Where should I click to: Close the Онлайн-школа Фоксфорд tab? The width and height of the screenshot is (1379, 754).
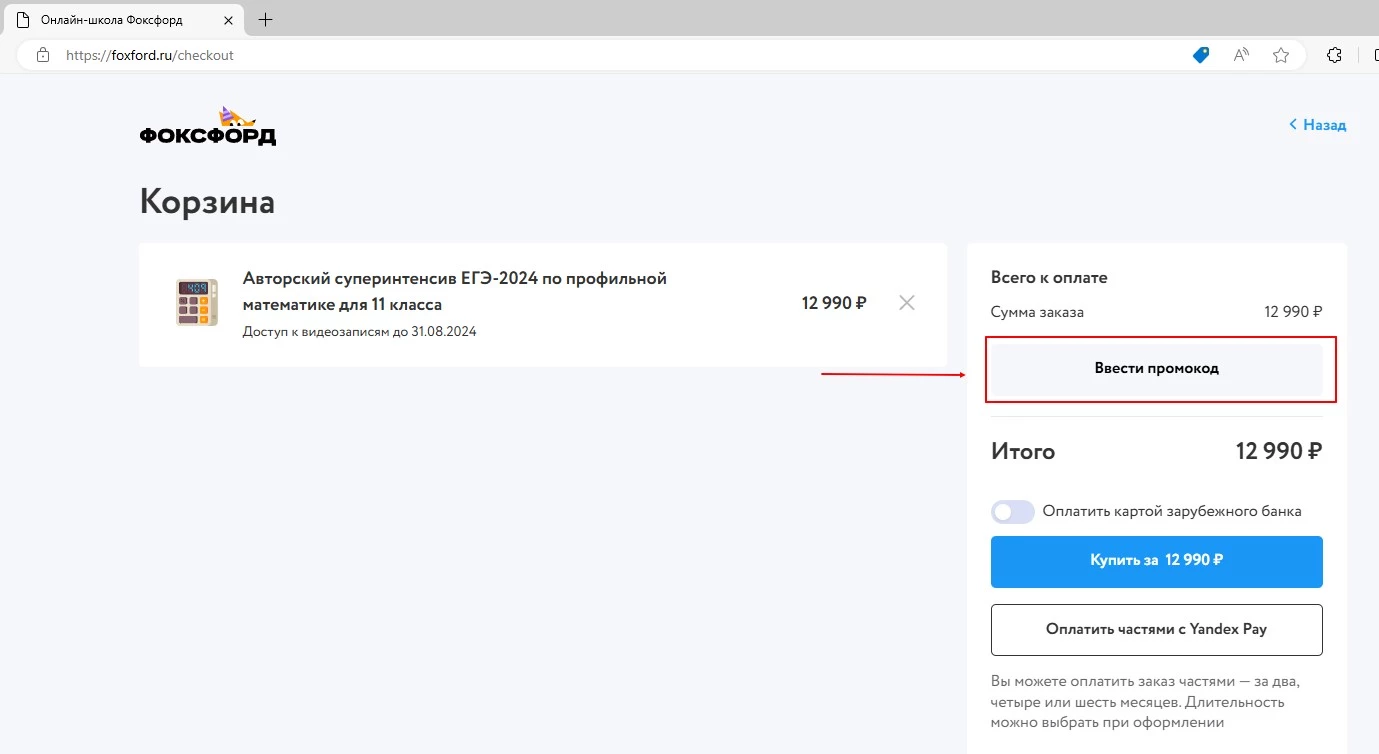click(228, 19)
